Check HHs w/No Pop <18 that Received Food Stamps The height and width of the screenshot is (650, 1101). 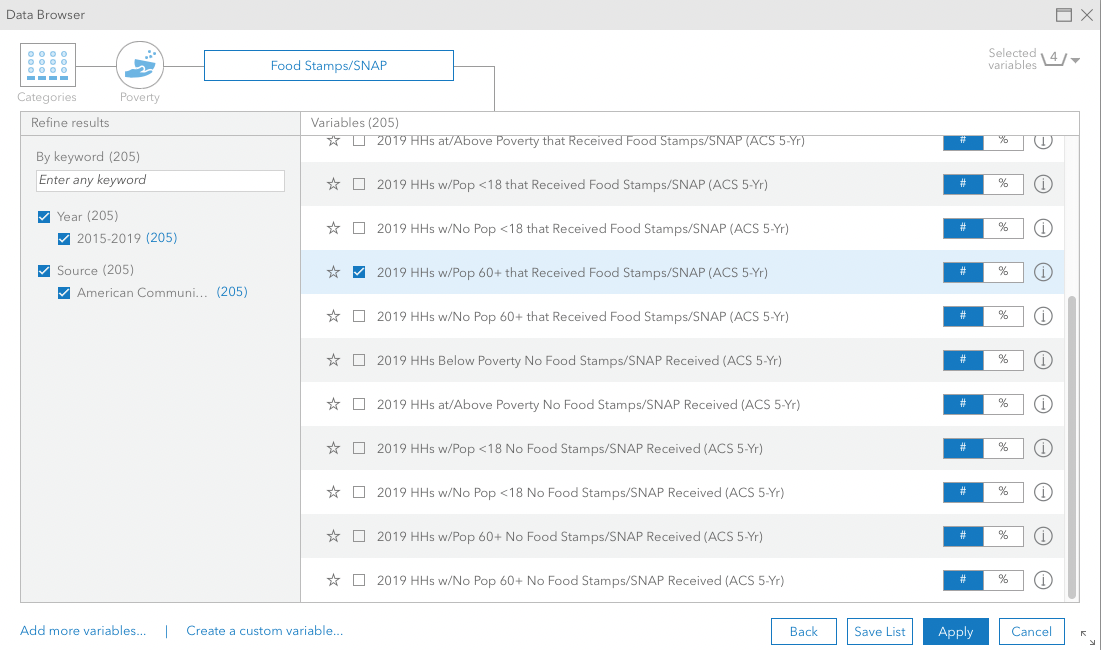click(359, 228)
